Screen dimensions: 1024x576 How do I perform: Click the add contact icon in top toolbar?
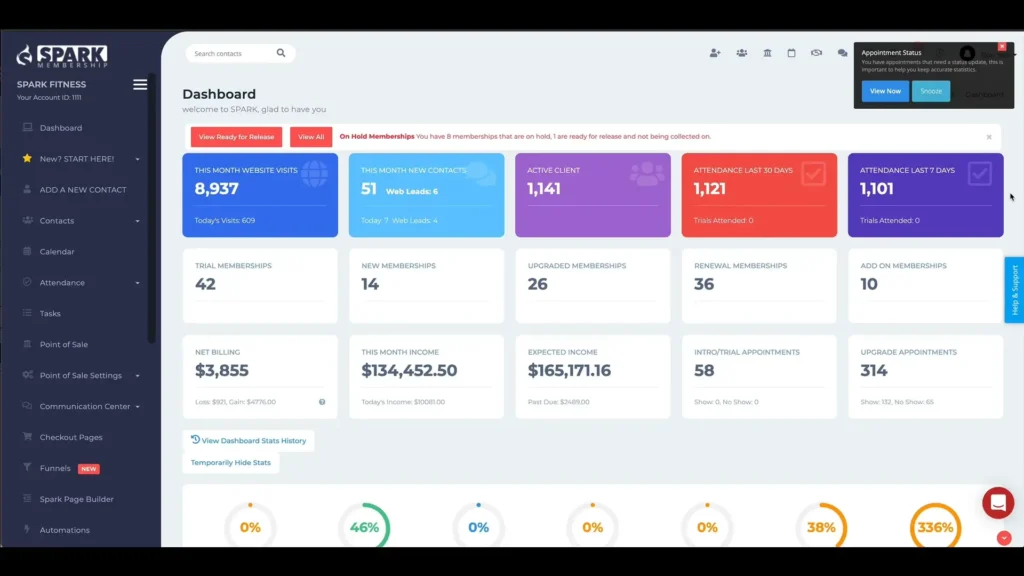[x=715, y=53]
